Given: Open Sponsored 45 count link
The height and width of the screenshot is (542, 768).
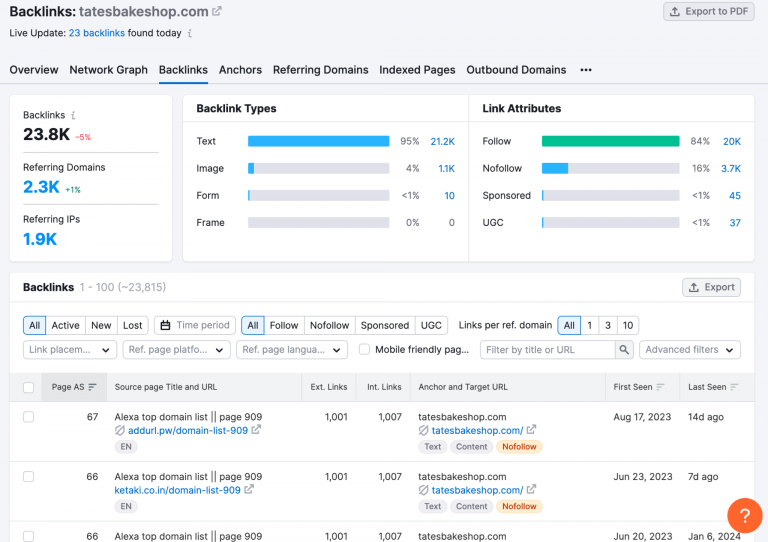Looking at the screenshot, I should (x=735, y=195).
